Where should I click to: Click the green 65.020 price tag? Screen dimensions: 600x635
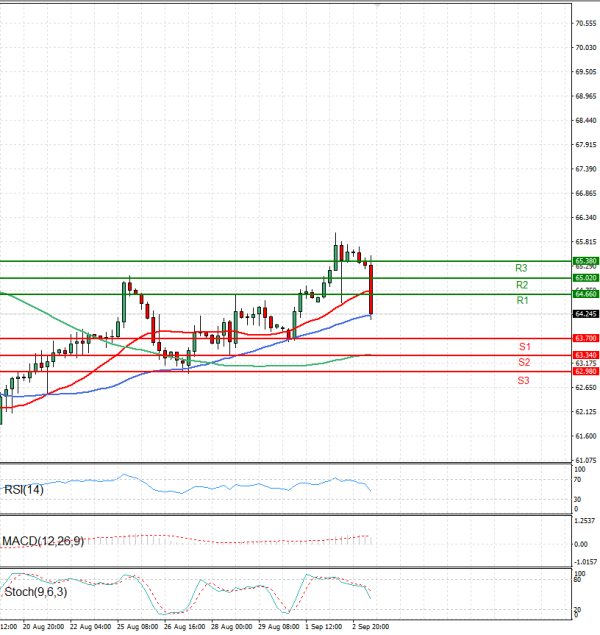(585, 278)
